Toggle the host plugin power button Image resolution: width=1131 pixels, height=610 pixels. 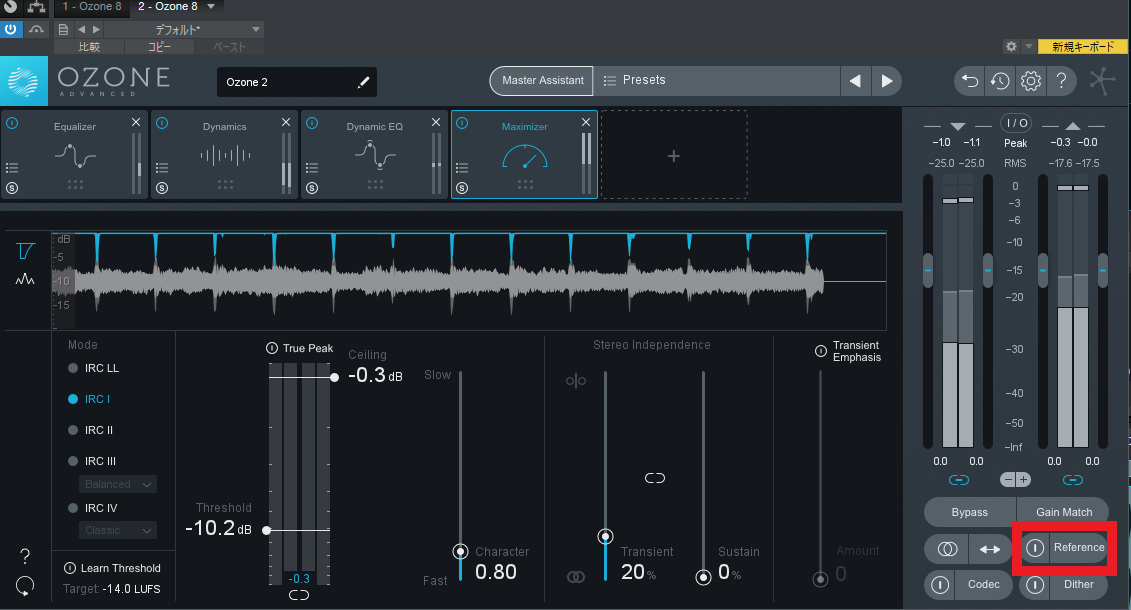(x=11, y=30)
